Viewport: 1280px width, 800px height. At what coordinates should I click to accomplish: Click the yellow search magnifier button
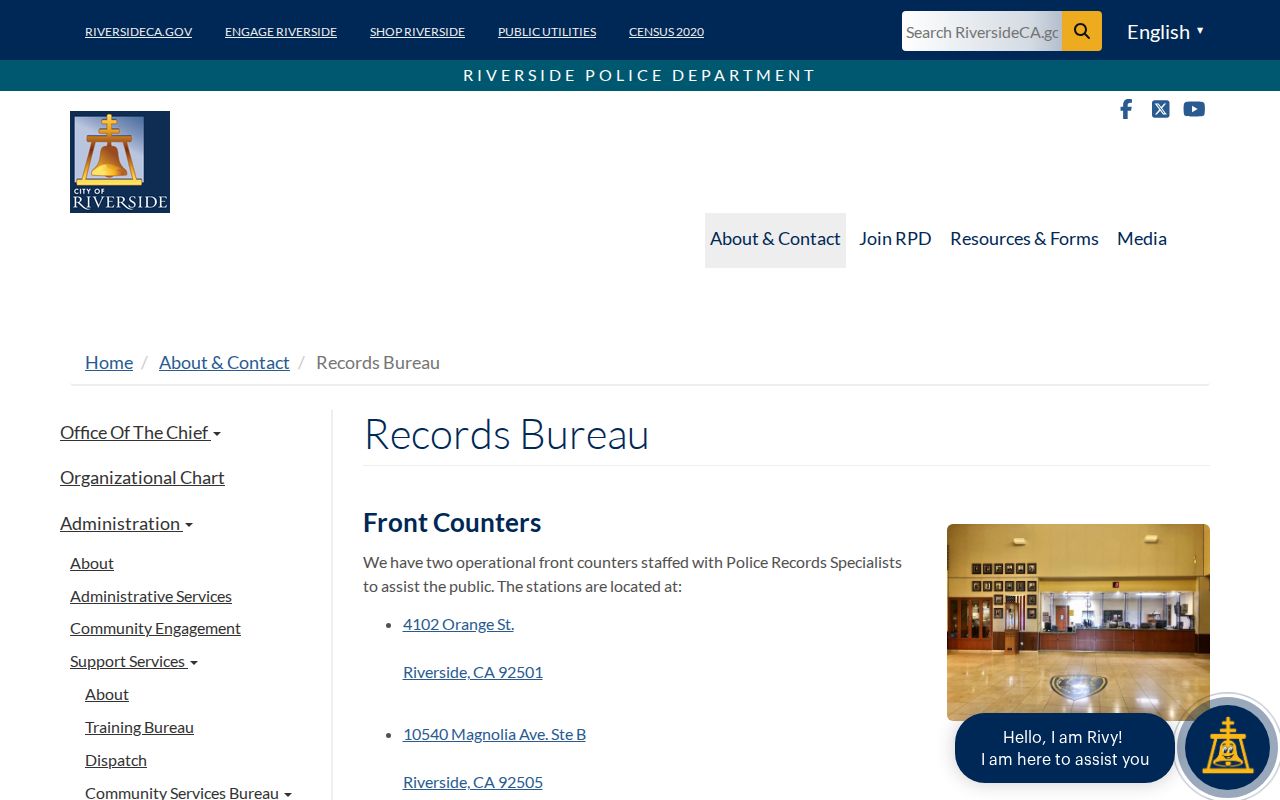(x=1082, y=31)
